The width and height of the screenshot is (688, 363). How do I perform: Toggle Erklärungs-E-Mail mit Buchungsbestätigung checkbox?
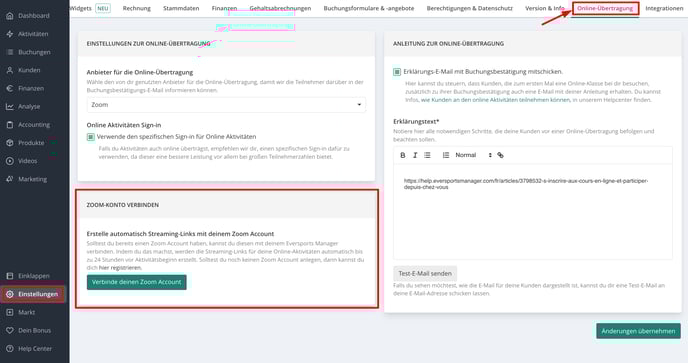tap(397, 72)
